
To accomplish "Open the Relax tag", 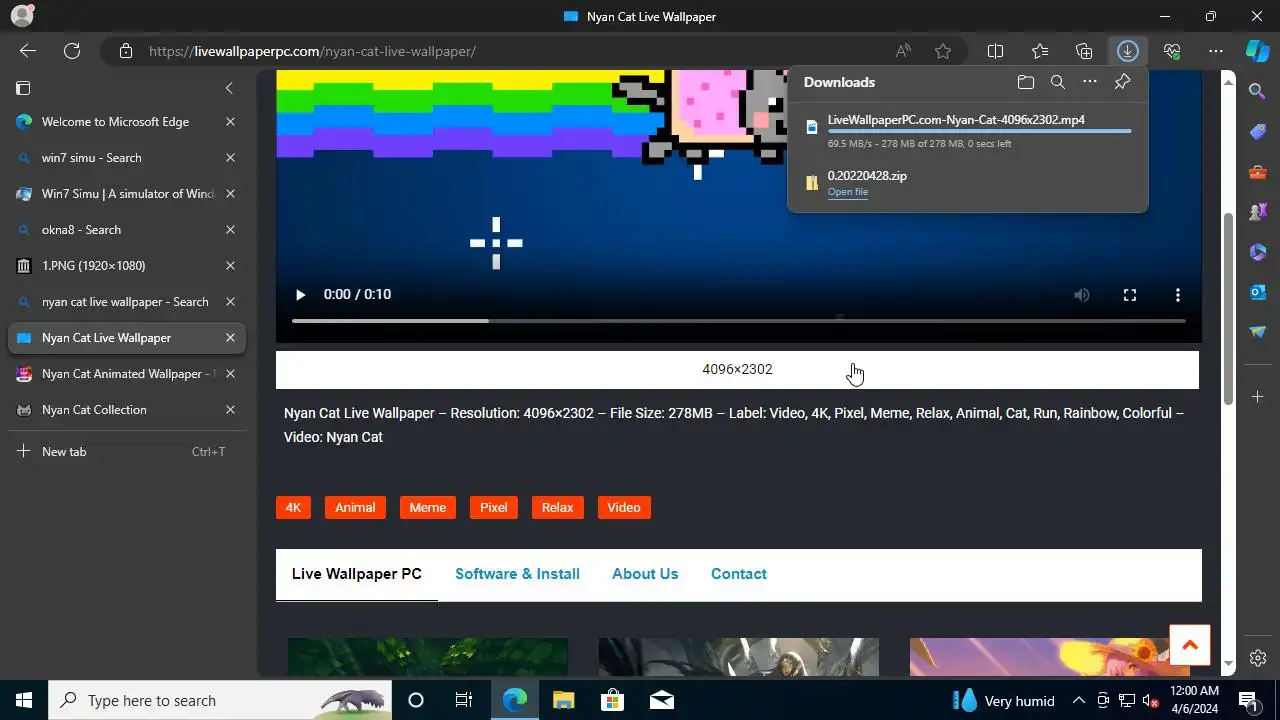I will 557,508.
